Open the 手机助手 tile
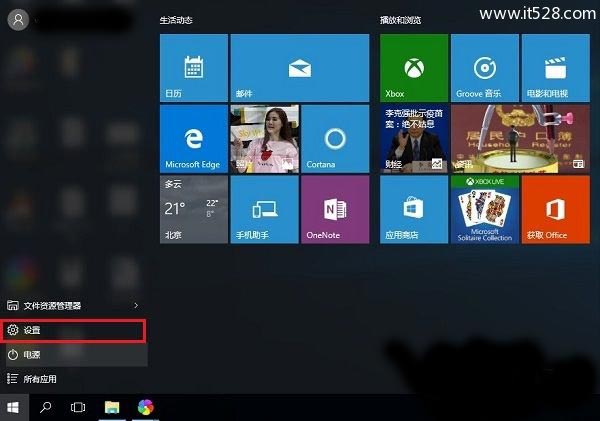The width and height of the screenshot is (600, 421). click(264, 210)
